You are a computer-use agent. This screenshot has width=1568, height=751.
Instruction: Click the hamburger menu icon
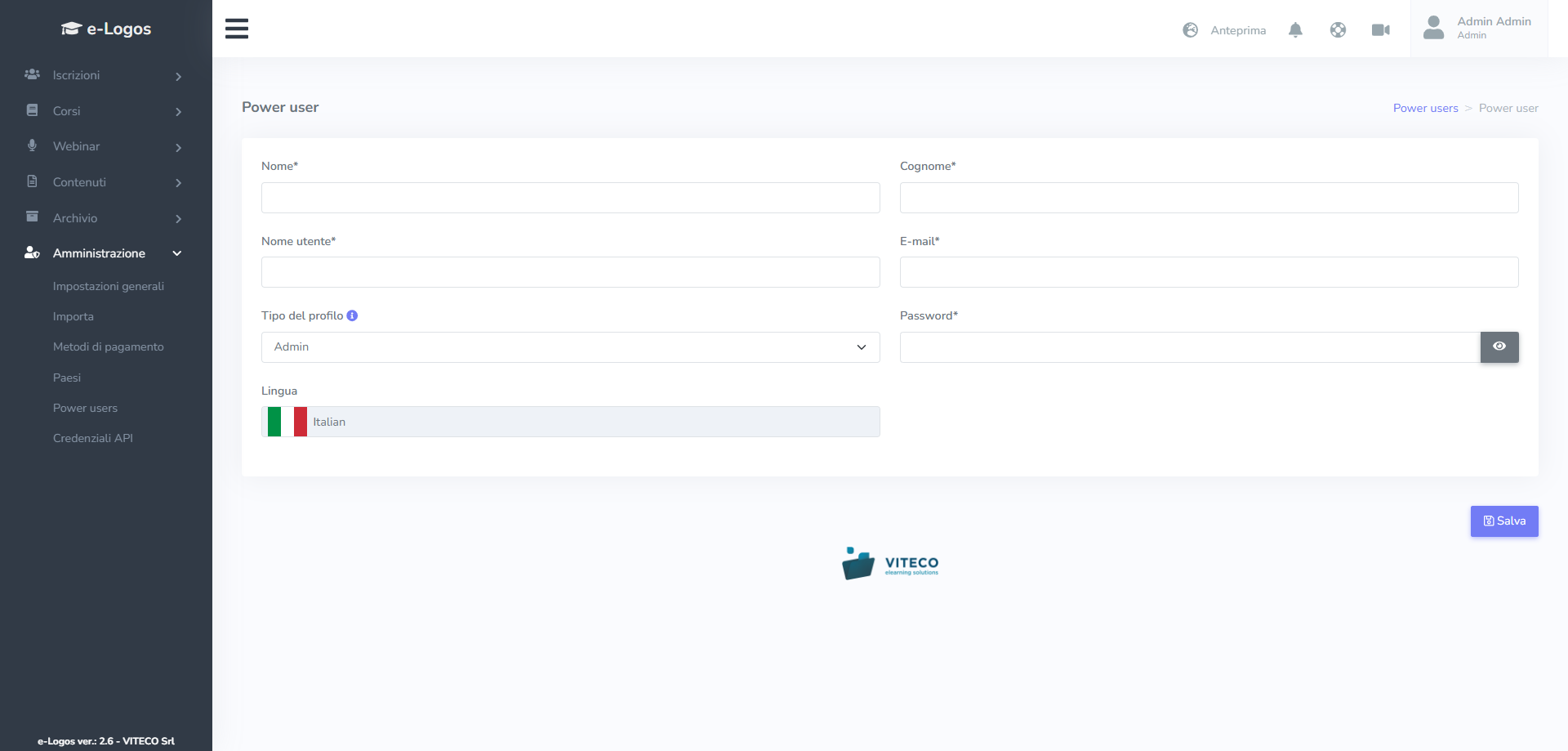tap(237, 29)
